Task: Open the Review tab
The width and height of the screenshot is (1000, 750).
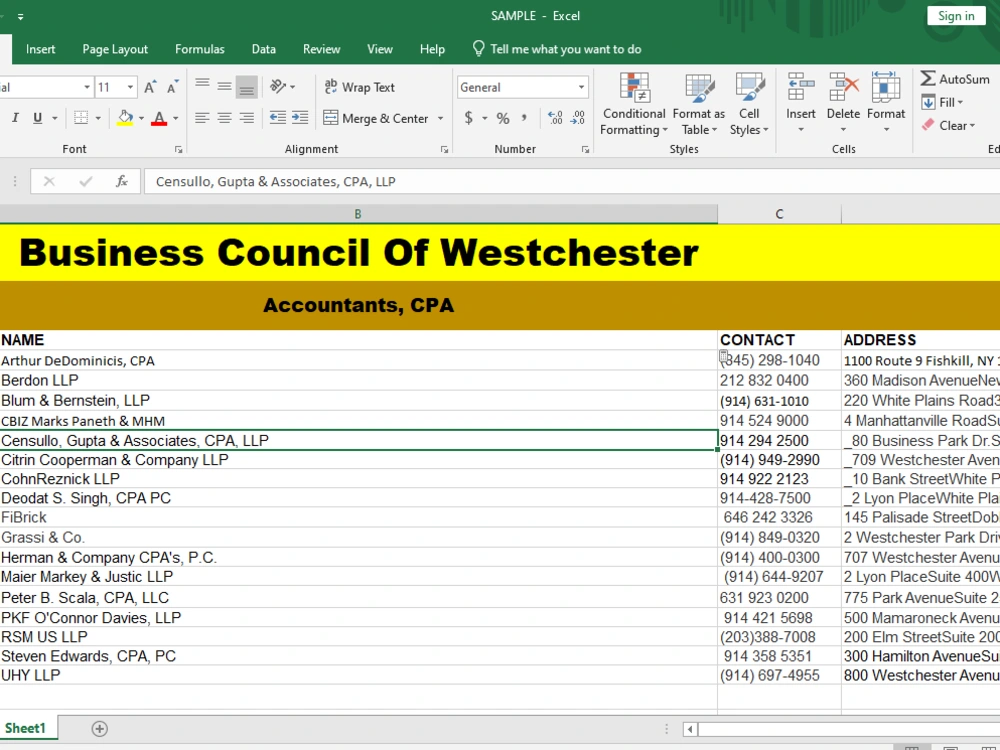Action: (321, 49)
